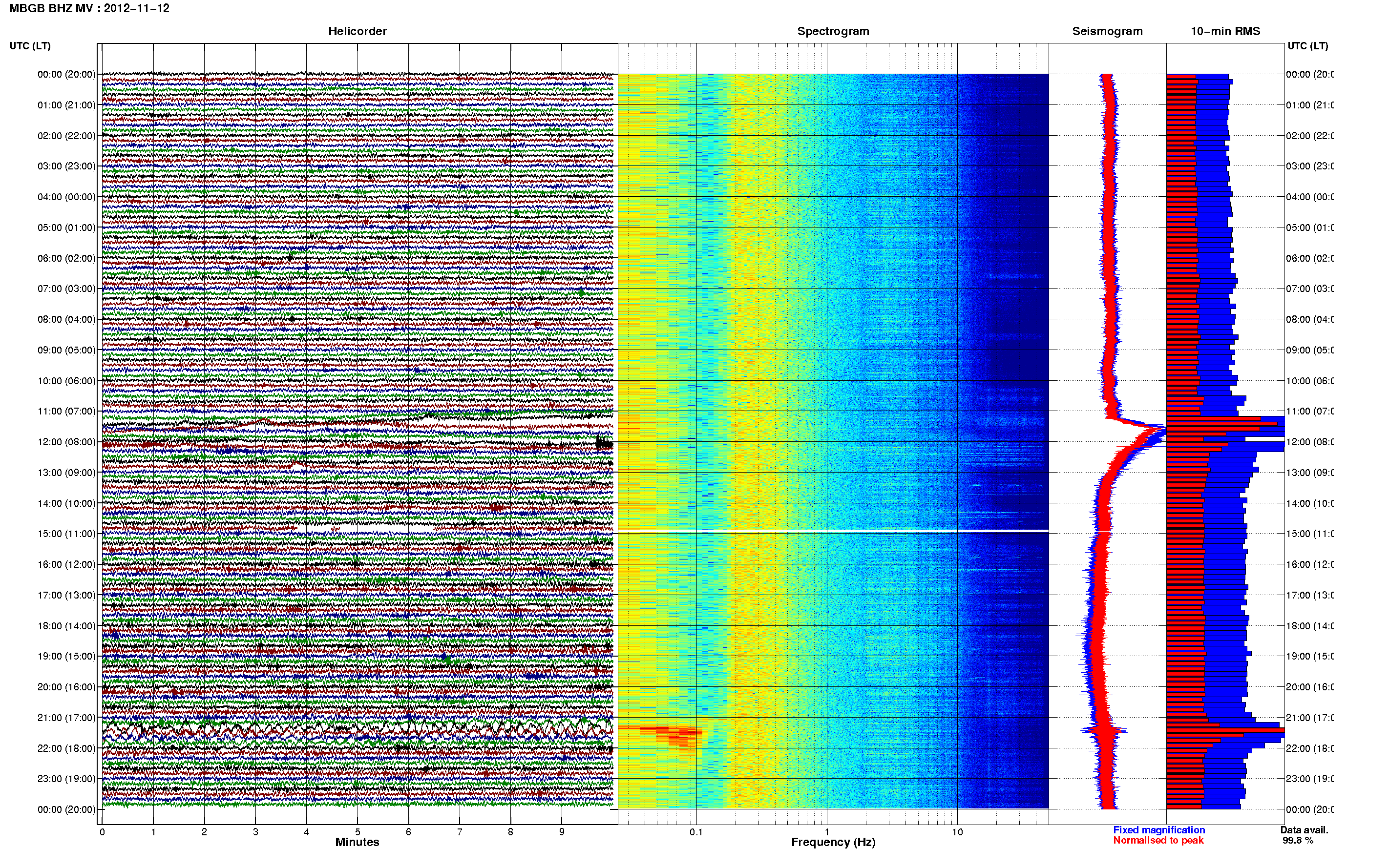Click the '5' tick on Minutes axis

tap(357, 832)
